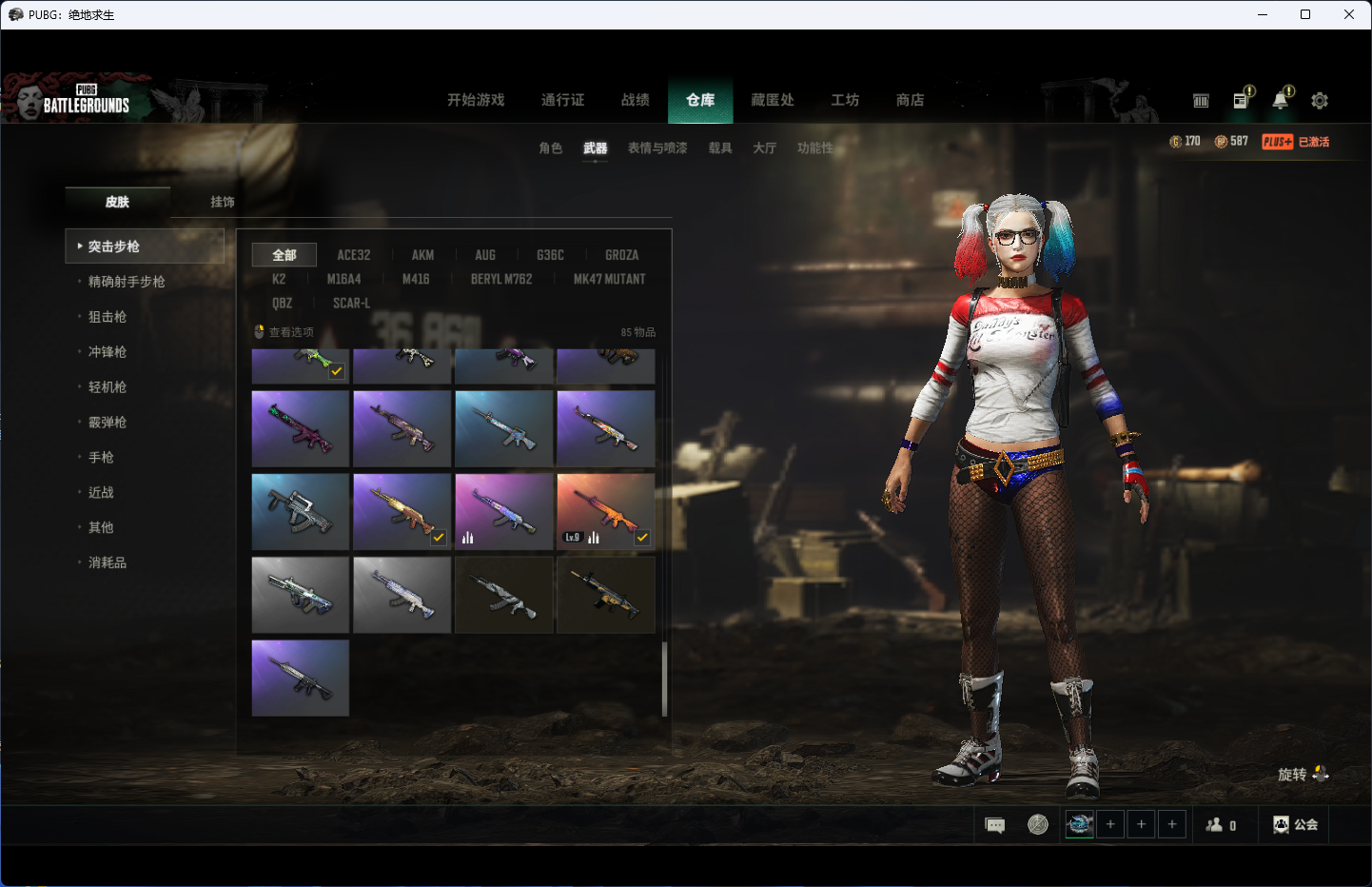The width and height of the screenshot is (1372, 887).
Task: Select the 轻机枪 category
Action: tap(108, 387)
